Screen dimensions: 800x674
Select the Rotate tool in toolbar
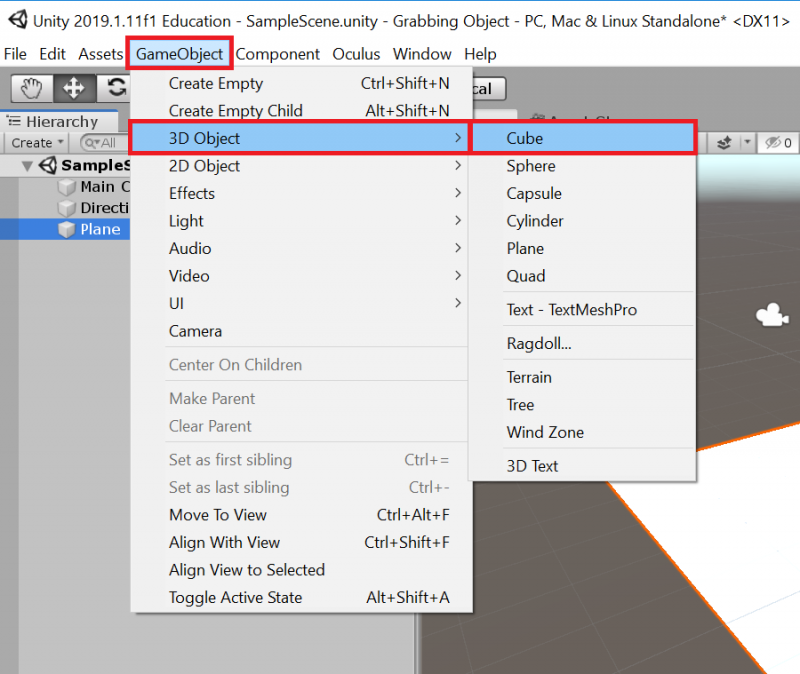tap(115, 88)
